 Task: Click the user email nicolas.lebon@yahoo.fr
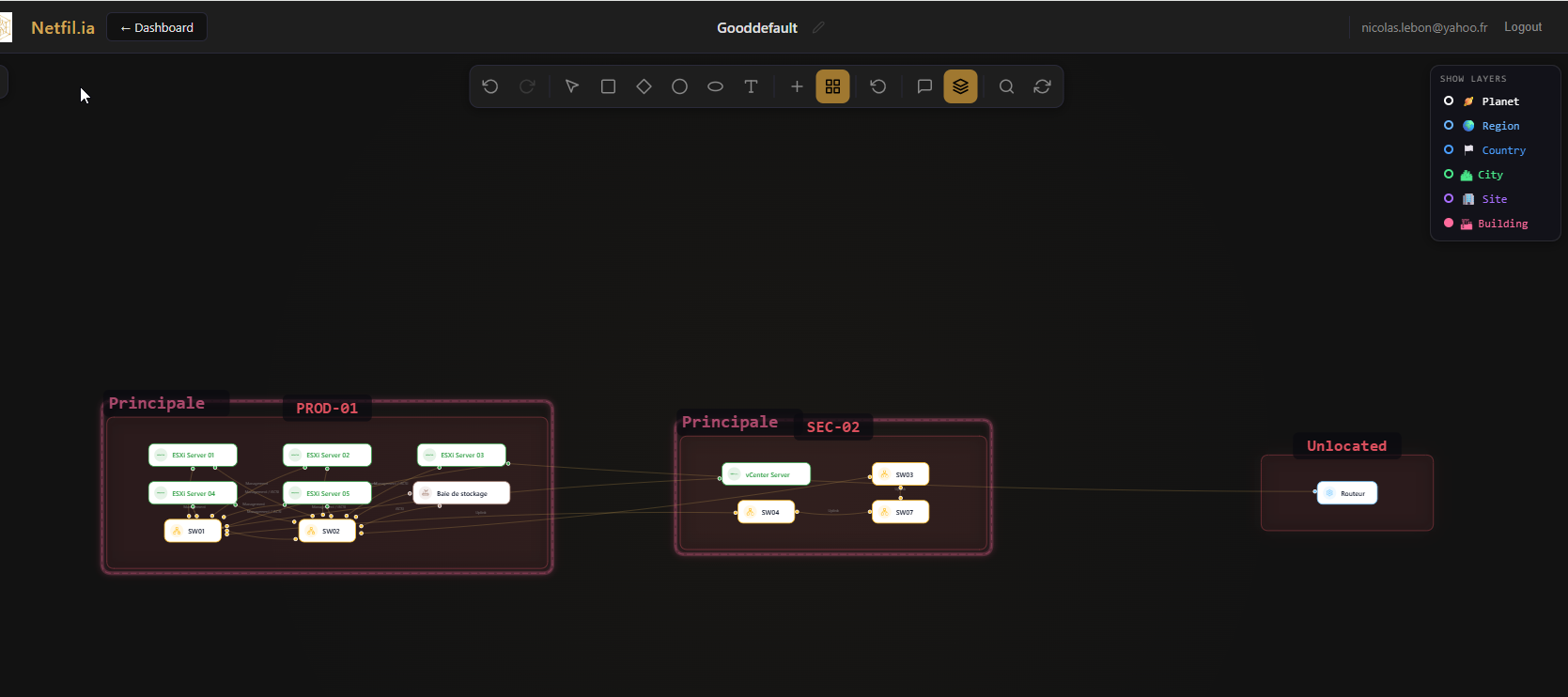point(1424,27)
